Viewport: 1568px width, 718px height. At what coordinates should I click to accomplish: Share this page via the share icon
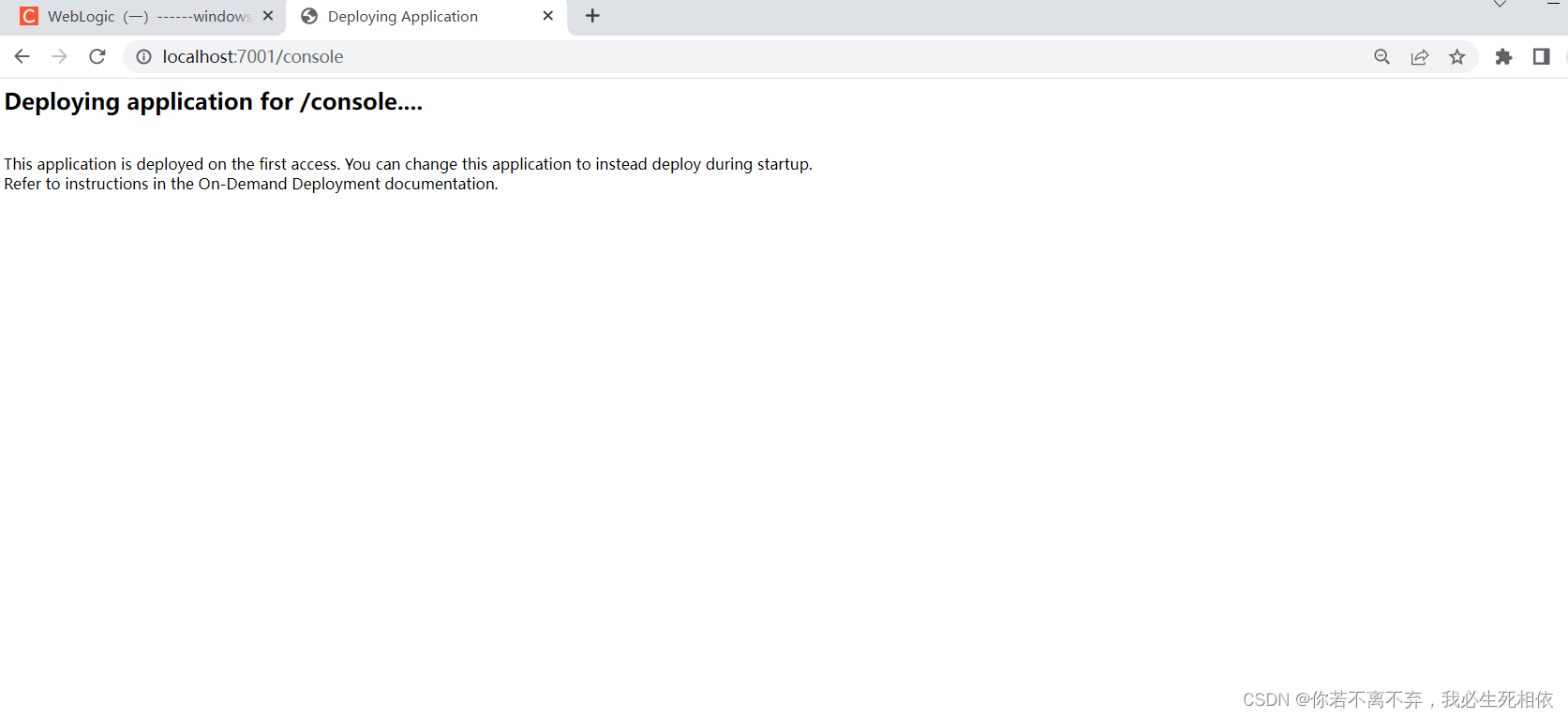click(1419, 57)
